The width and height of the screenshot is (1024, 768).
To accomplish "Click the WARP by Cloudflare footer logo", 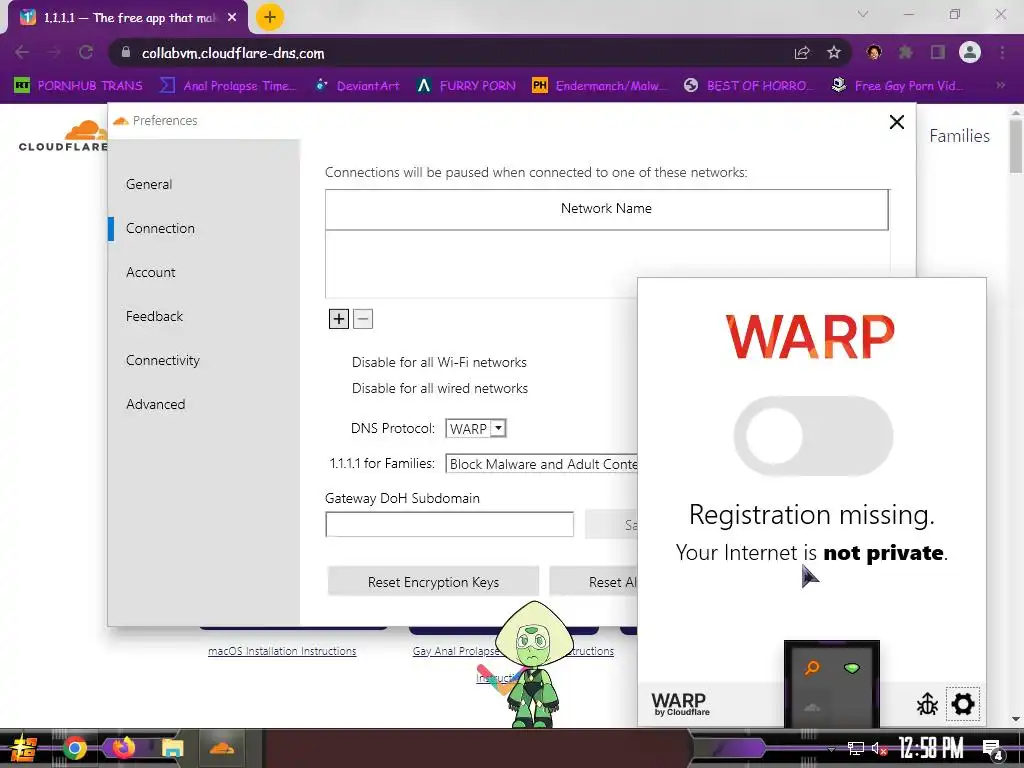I will coord(680,705).
